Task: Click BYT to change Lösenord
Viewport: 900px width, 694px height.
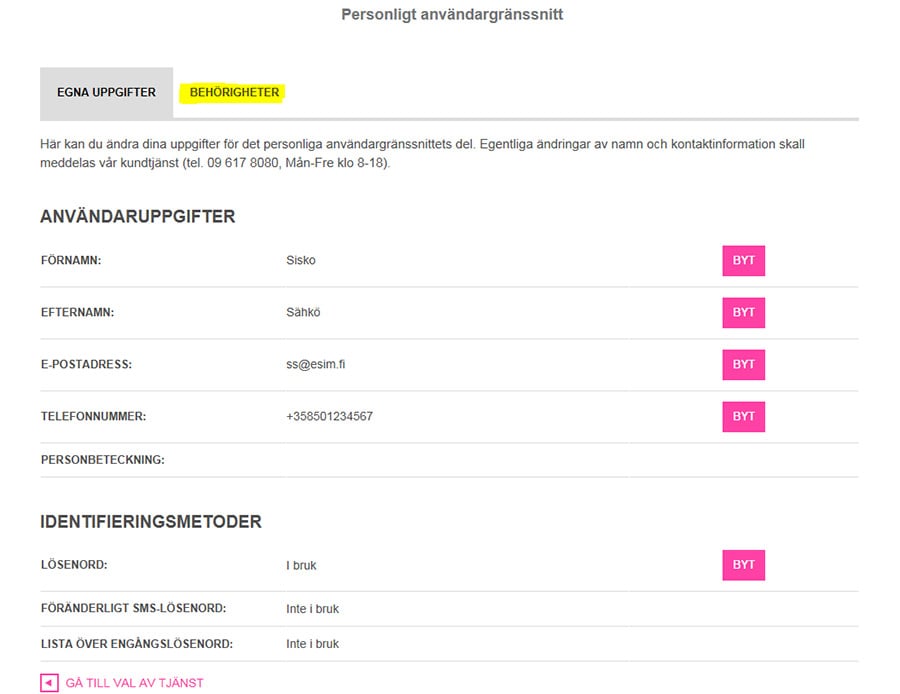Action: click(x=743, y=565)
